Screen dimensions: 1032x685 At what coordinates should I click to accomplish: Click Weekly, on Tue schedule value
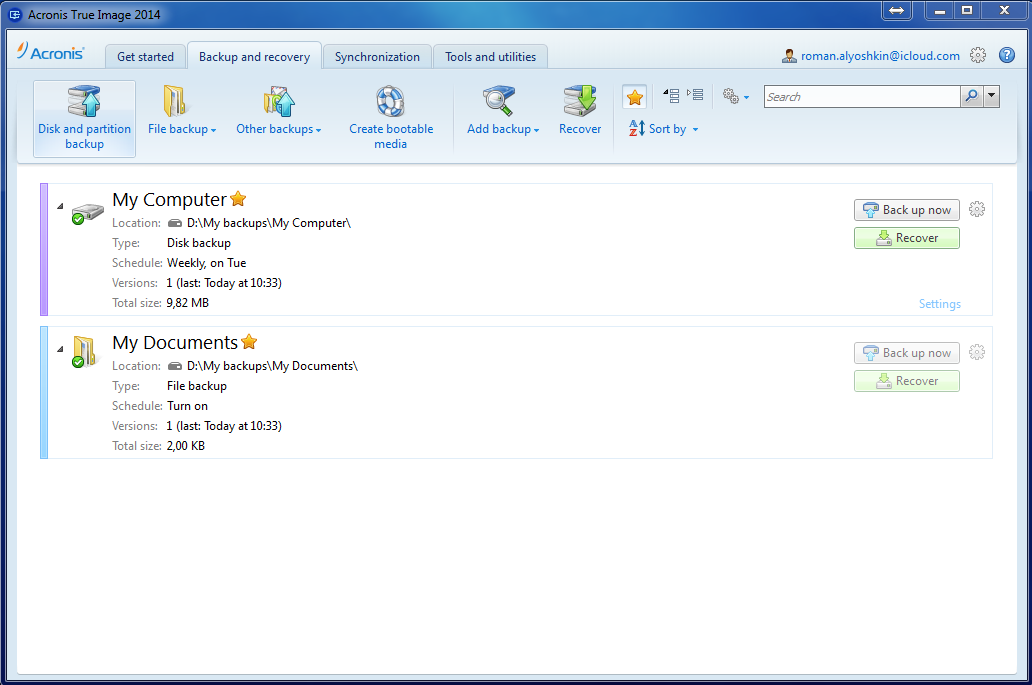coord(206,263)
